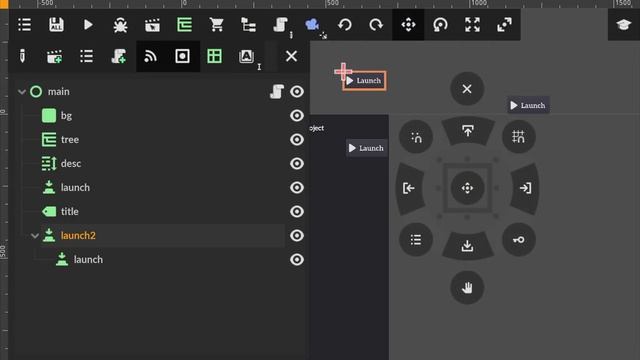Click the Launch button in the dark panel
The image size is (640, 360).
(367, 148)
